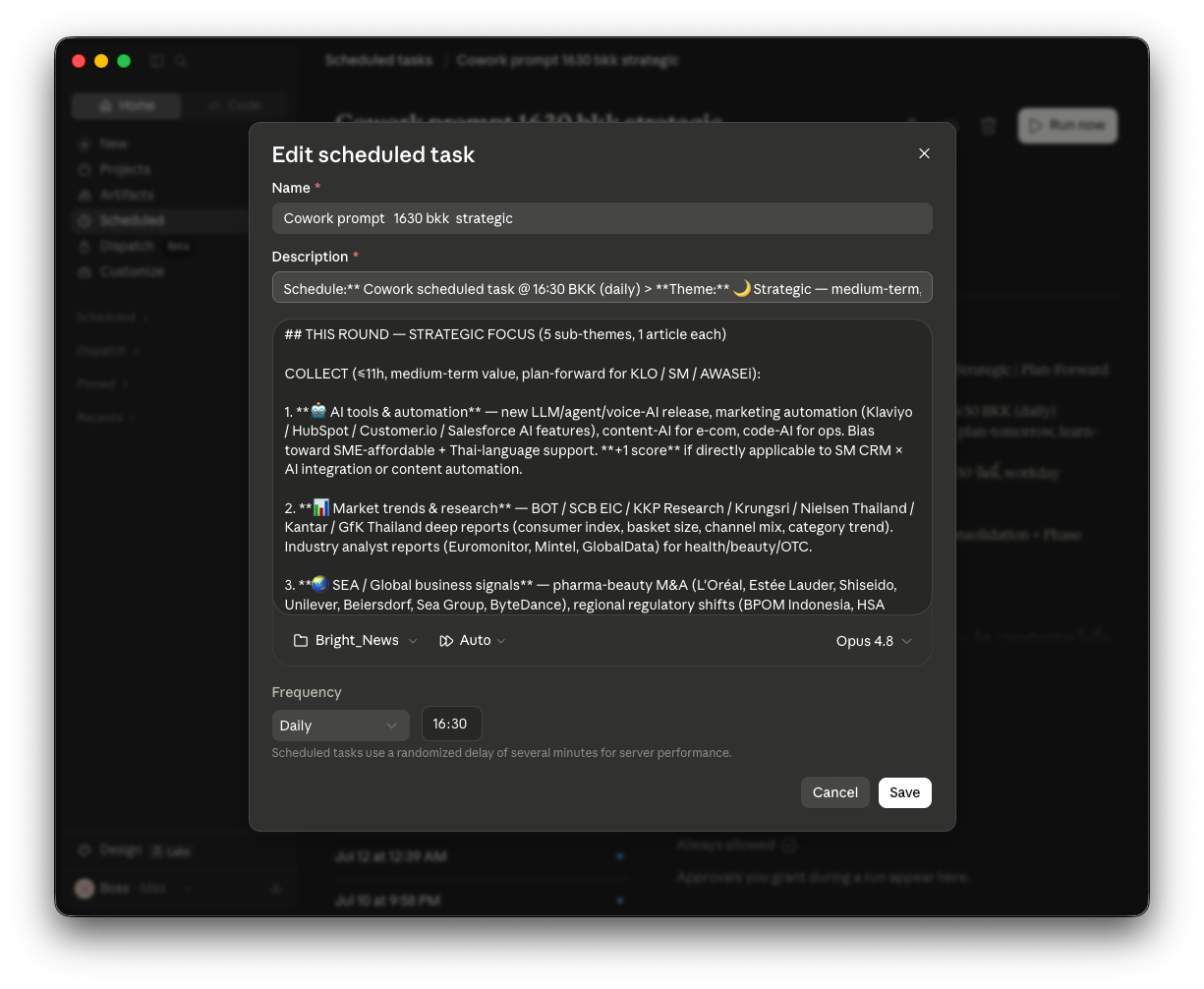Close the Edit scheduled task dialog
Image resolution: width=1204 pixels, height=989 pixels.
pos(924,153)
